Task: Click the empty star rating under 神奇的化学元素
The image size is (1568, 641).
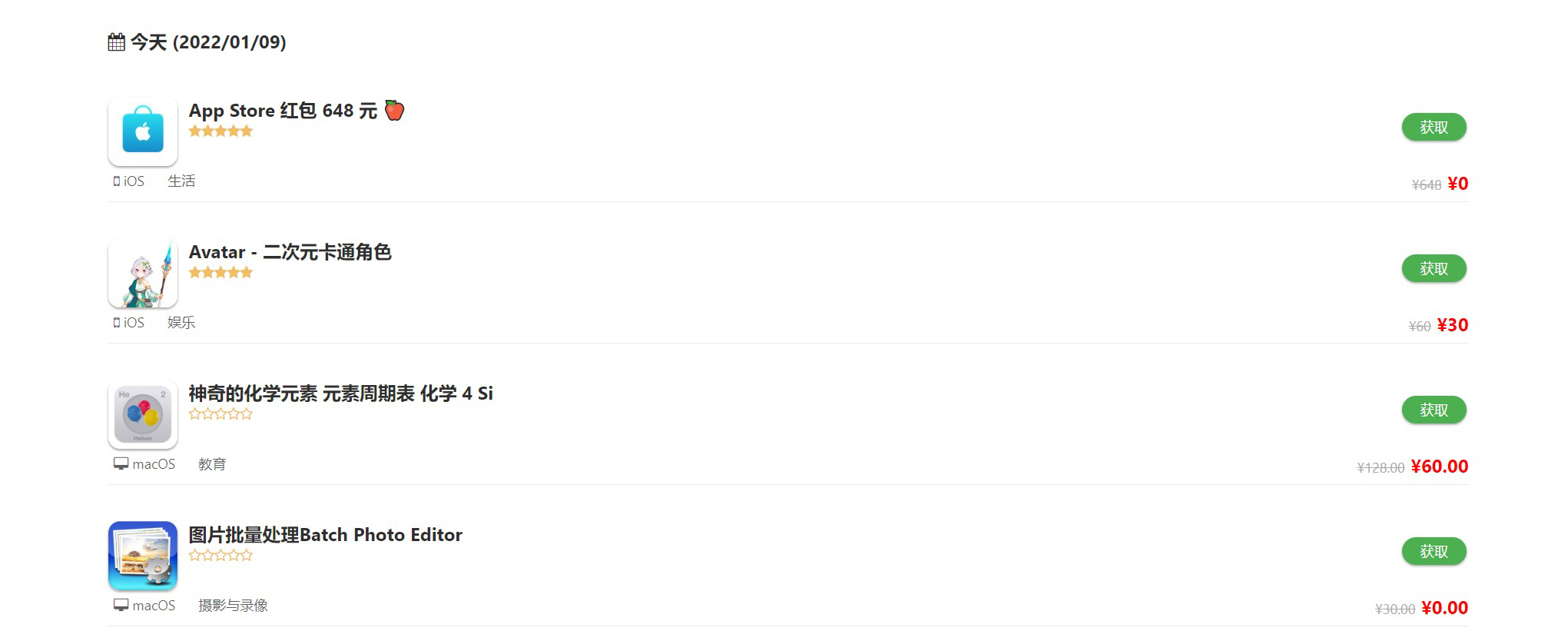Action: 220,414
